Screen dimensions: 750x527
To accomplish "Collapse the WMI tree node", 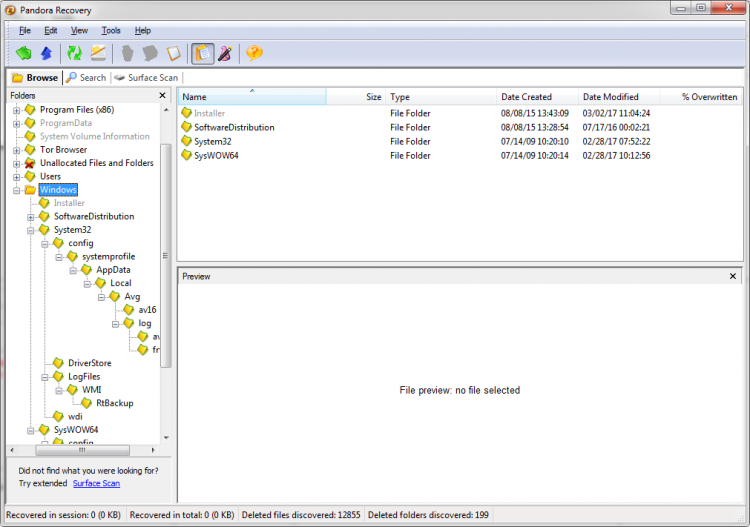I will pyautogui.click(x=59, y=391).
